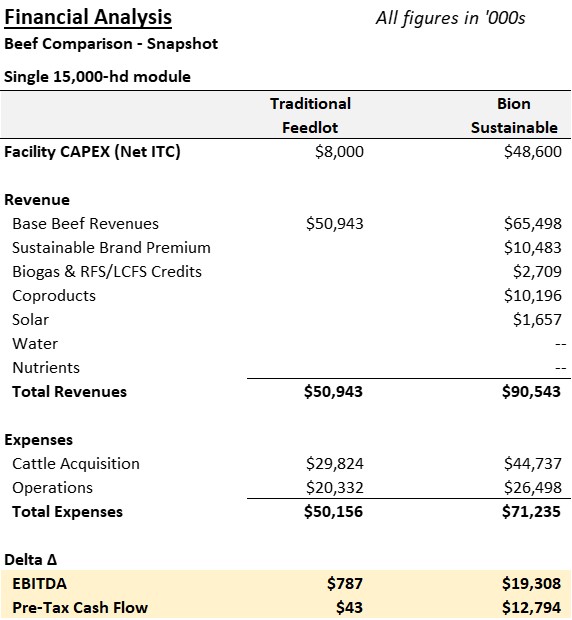Image resolution: width=572 pixels, height=620 pixels.
Task: Select the $65,498 base beef value
Action: click(x=532, y=224)
